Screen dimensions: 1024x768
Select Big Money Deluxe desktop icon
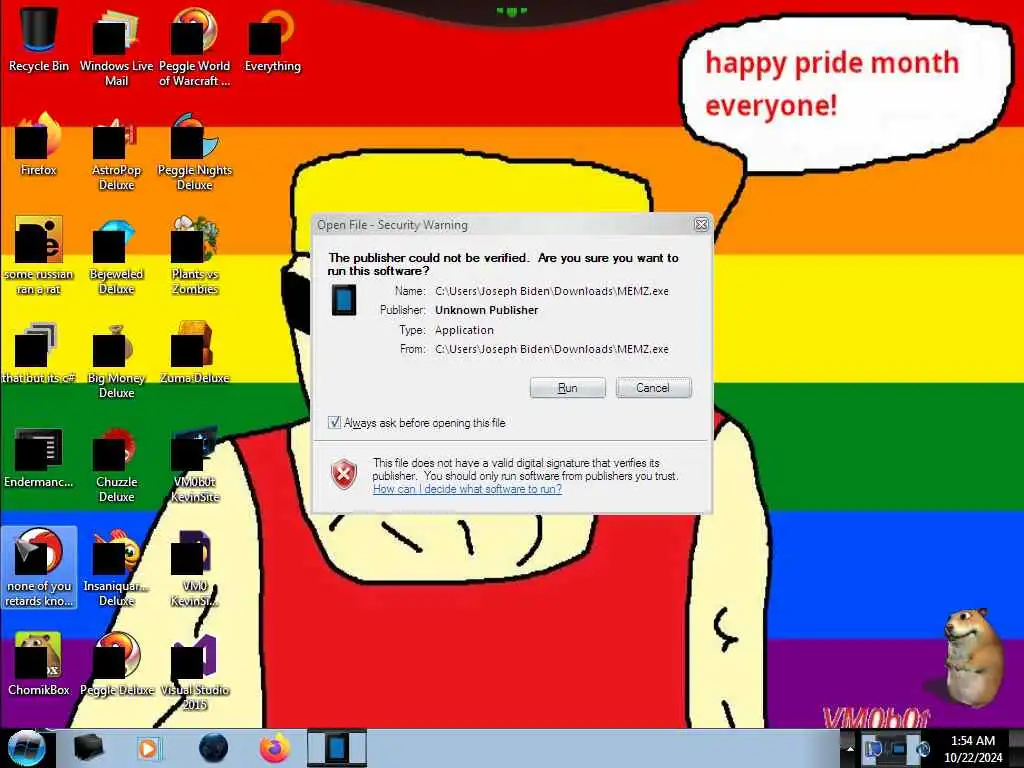point(116,359)
